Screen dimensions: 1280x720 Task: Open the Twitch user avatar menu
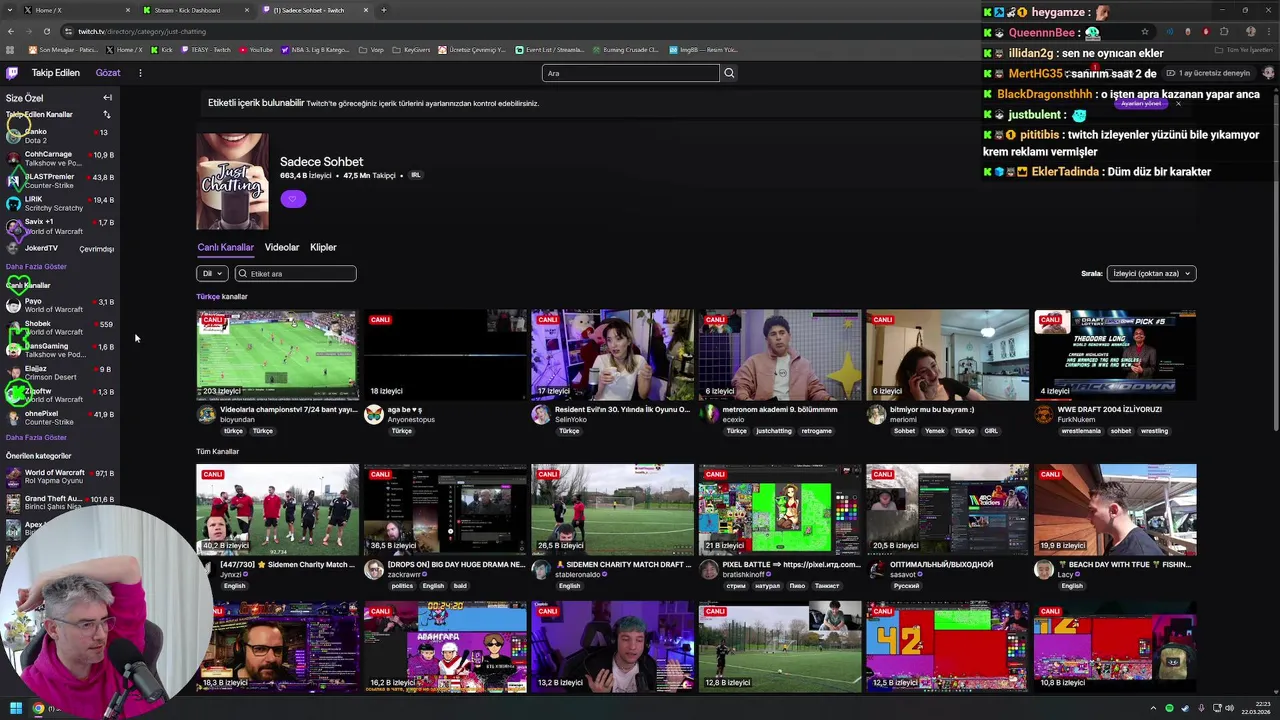tap(1268, 73)
